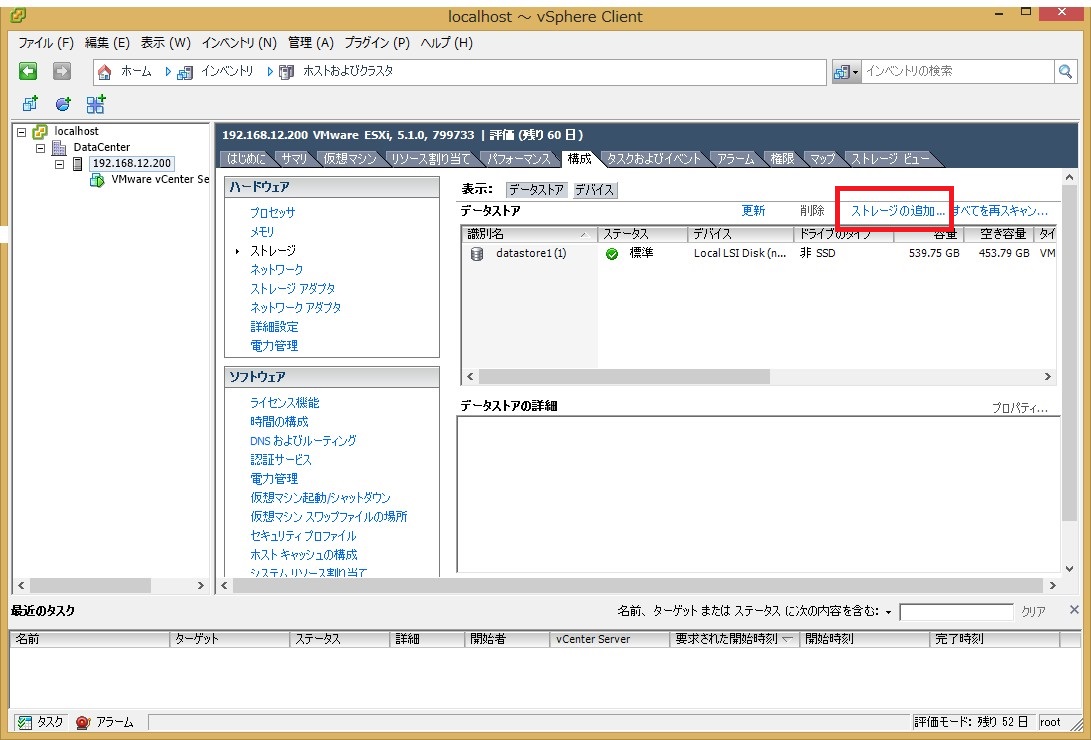The width and height of the screenshot is (1091, 740).
Task: Switch datastore view to データストア
Action: (x=536, y=190)
